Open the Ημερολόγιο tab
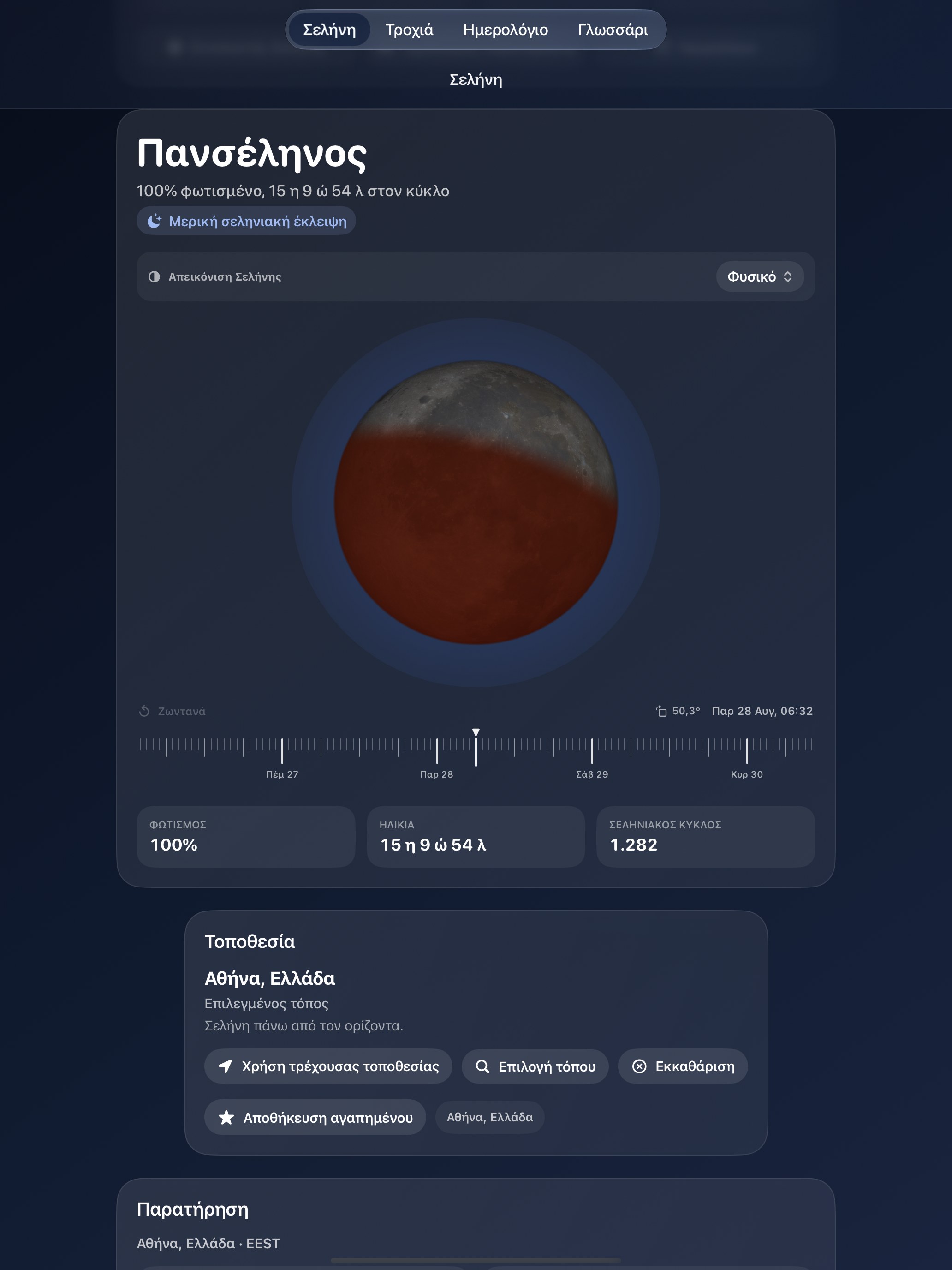This screenshot has height=1270, width=952. coord(506,30)
